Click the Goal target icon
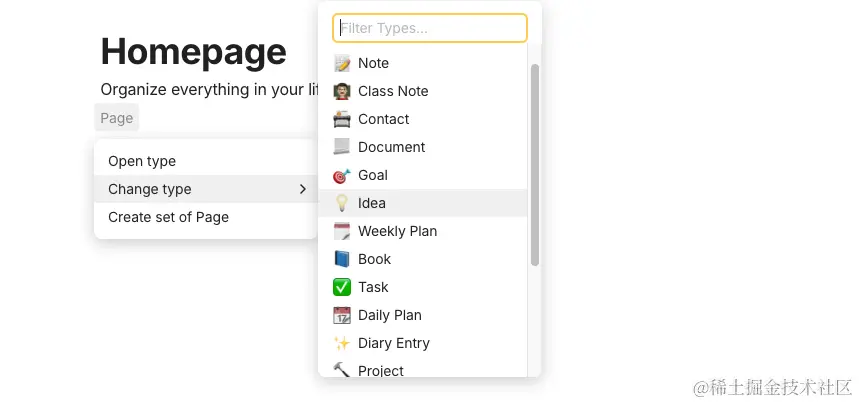 coord(342,175)
